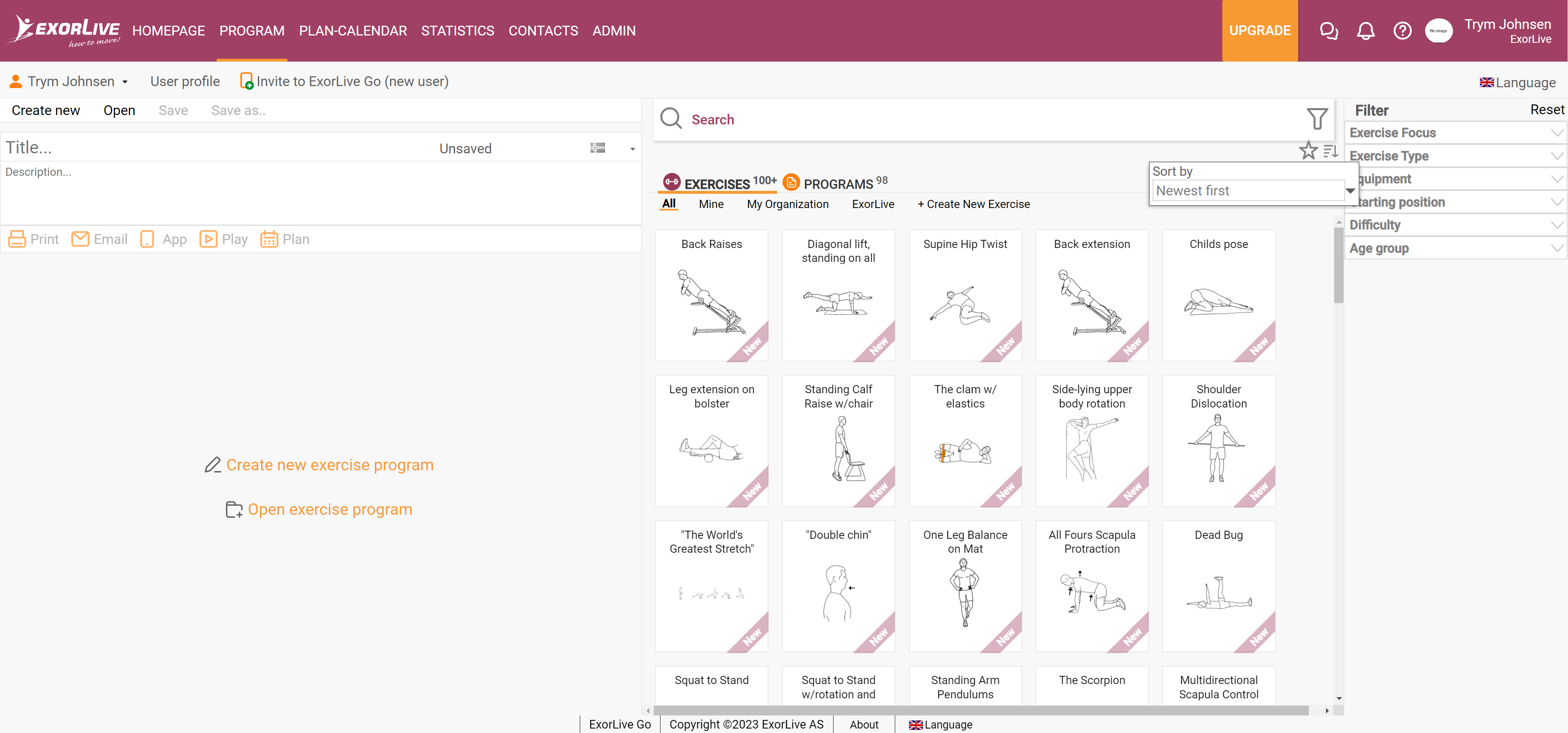Screen dimensions: 1568x733
Task: Click Create new exercise program link
Action: pos(330,465)
